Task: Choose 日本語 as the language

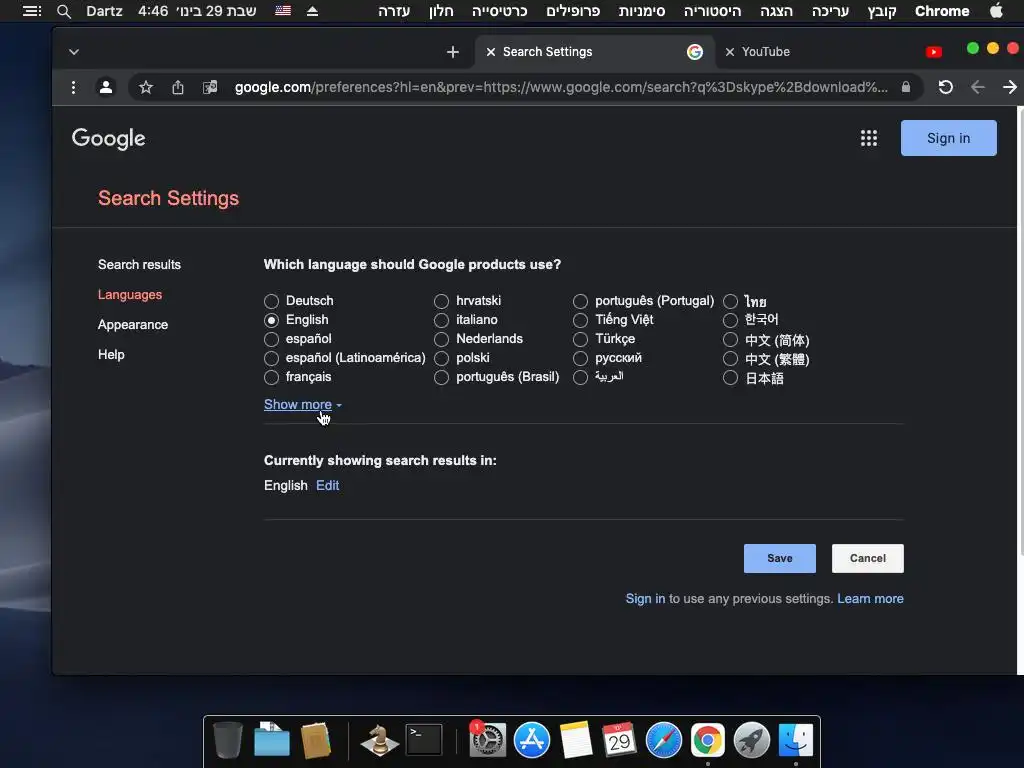Action: coord(730,377)
